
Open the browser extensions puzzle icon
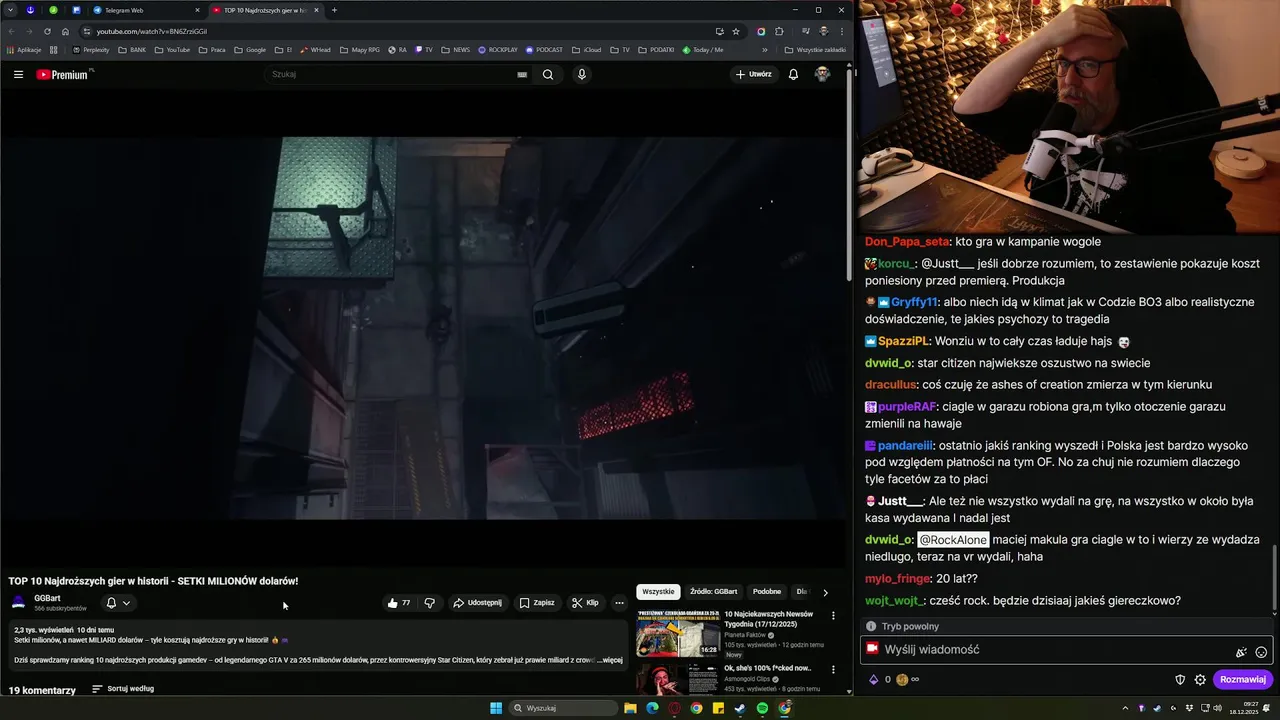[x=779, y=31]
